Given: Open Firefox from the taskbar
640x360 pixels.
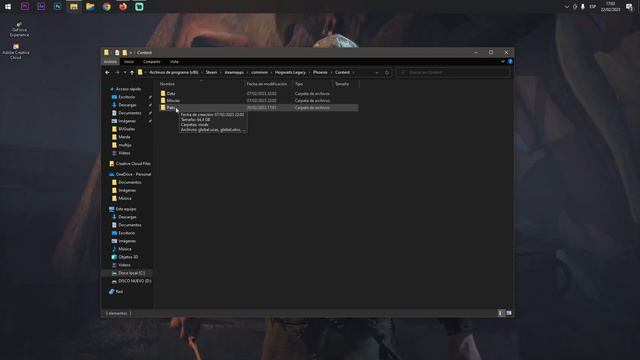Looking at the screenshot, I should point(123,7).
